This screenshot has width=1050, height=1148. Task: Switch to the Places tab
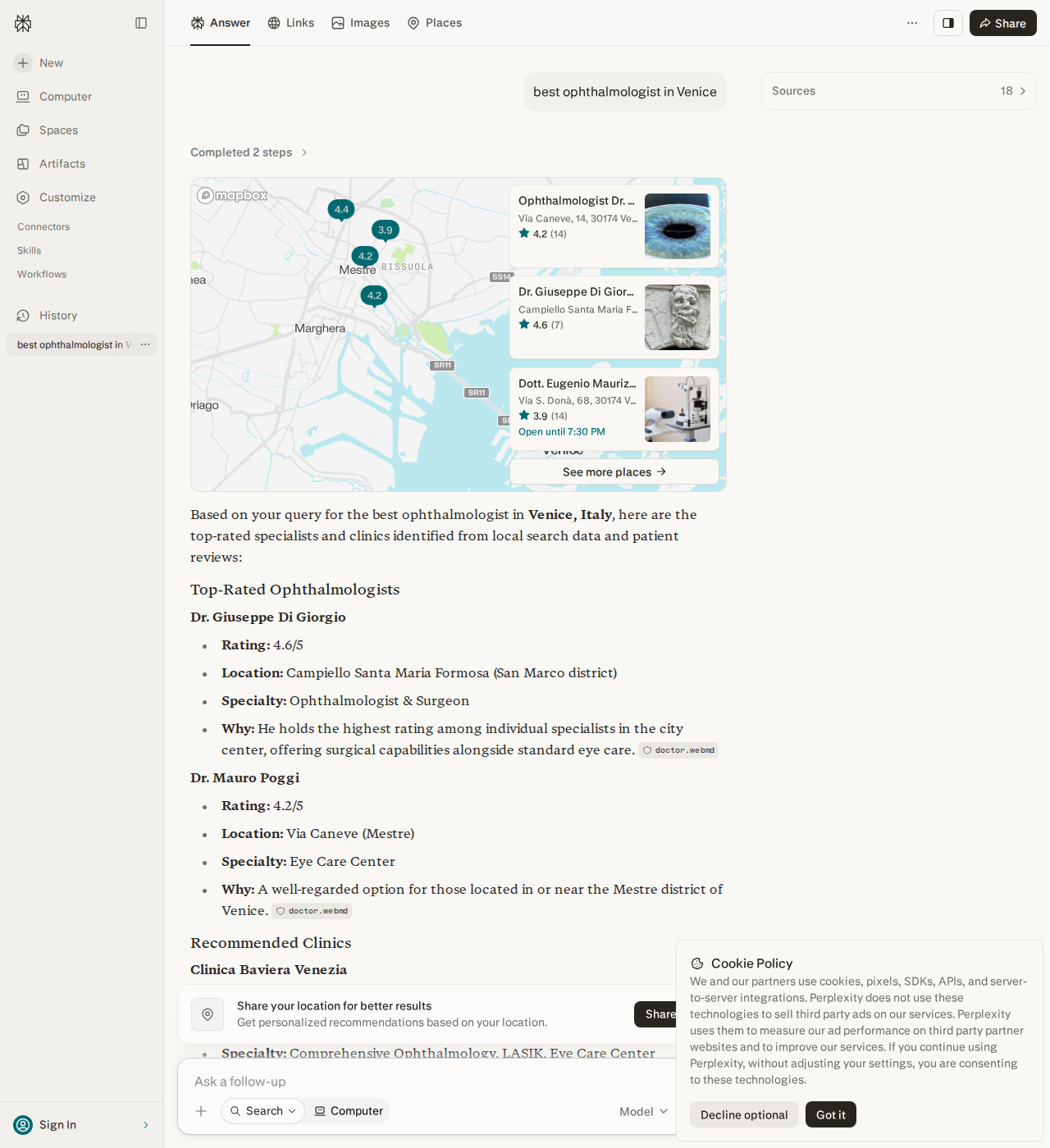coord(435,23)
